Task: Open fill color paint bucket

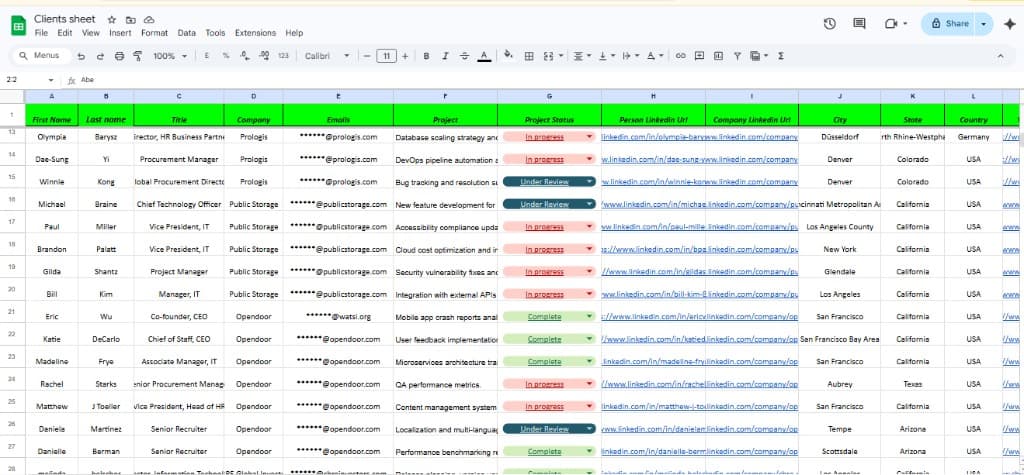Action: click(x=509, y=56)
